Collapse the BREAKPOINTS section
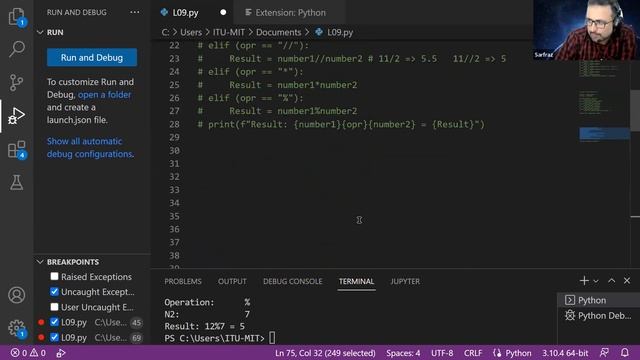This screenshot has width=640, height=360. pyautogui.click(x=40, y=262)
